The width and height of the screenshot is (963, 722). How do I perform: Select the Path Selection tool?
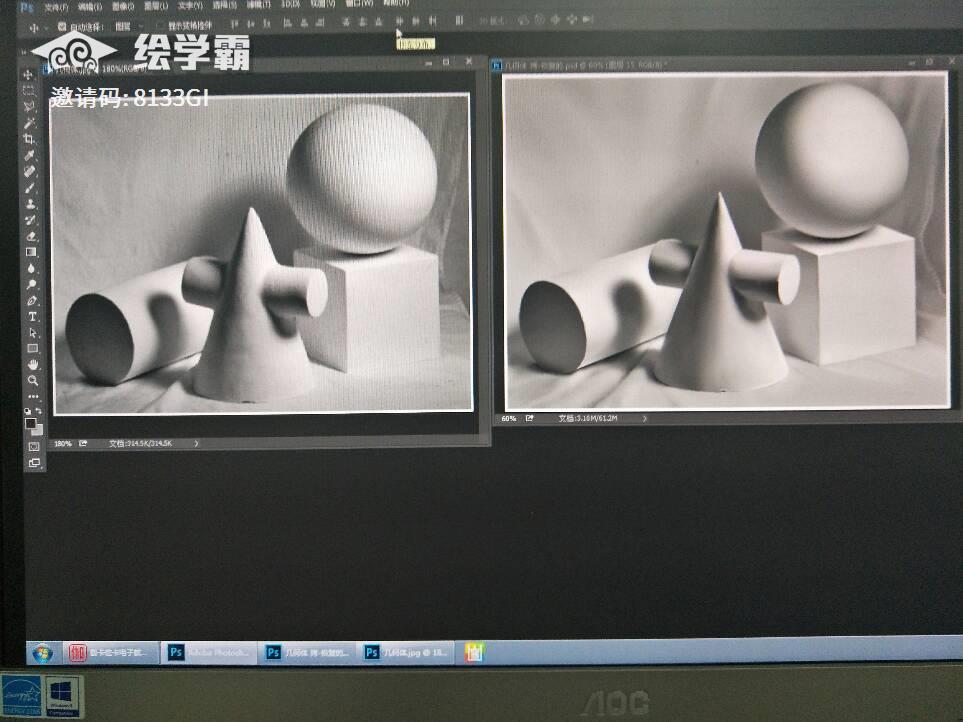(x=33, y=332)
